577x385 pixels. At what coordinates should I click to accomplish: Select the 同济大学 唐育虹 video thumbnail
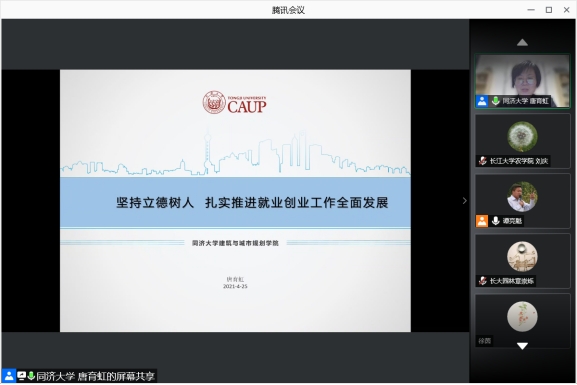coord(522,81)
